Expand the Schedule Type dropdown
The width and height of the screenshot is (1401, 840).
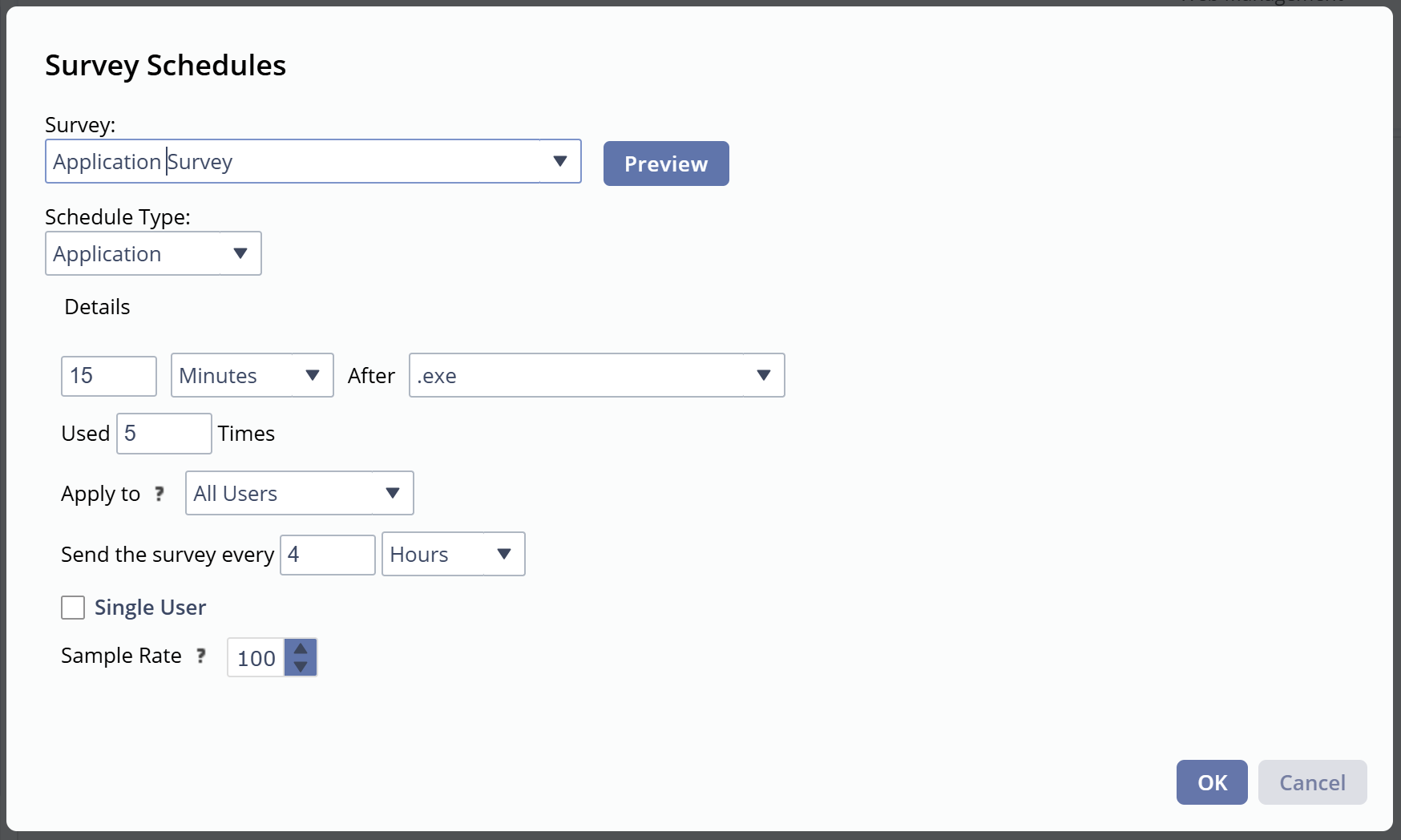point(240,253)
